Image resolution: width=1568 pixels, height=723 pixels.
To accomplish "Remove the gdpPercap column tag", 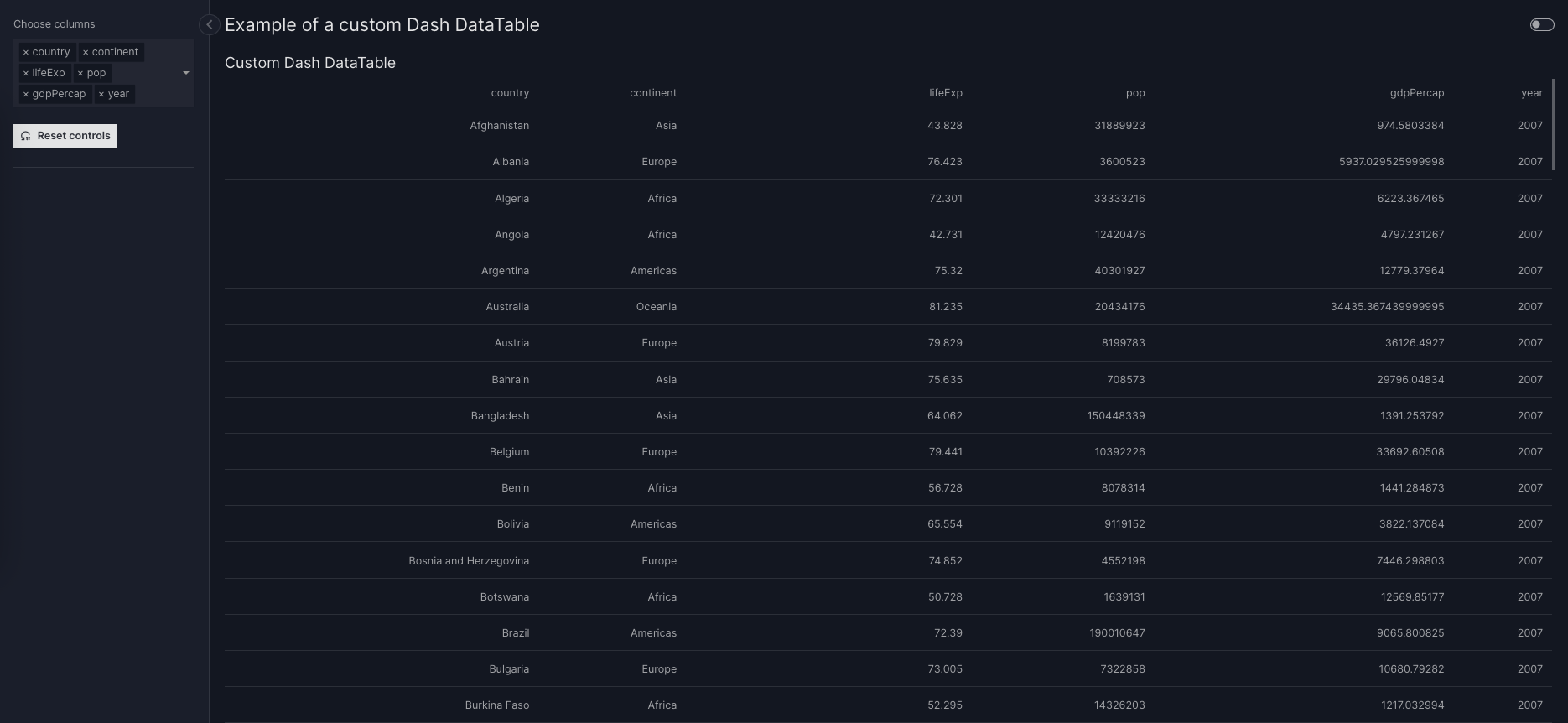I will (x=26, y=94).
